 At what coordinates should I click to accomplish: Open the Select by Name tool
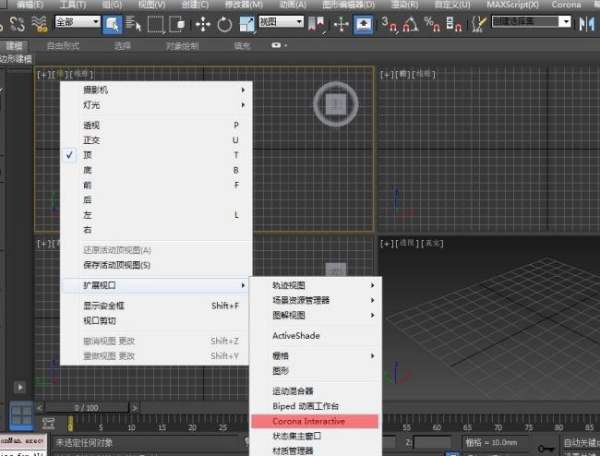133,24
